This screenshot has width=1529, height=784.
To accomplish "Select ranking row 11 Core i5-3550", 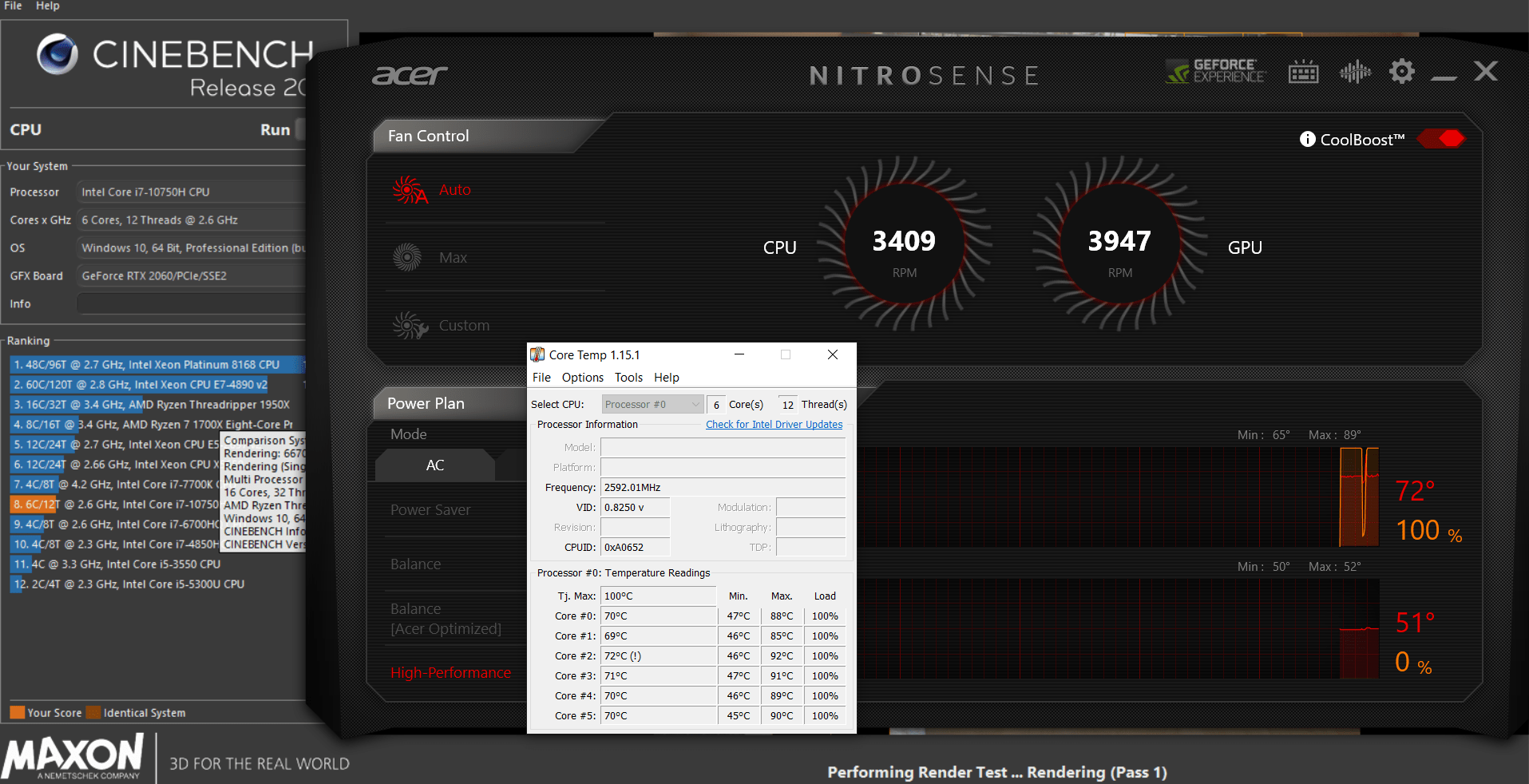I will [157, 564].
